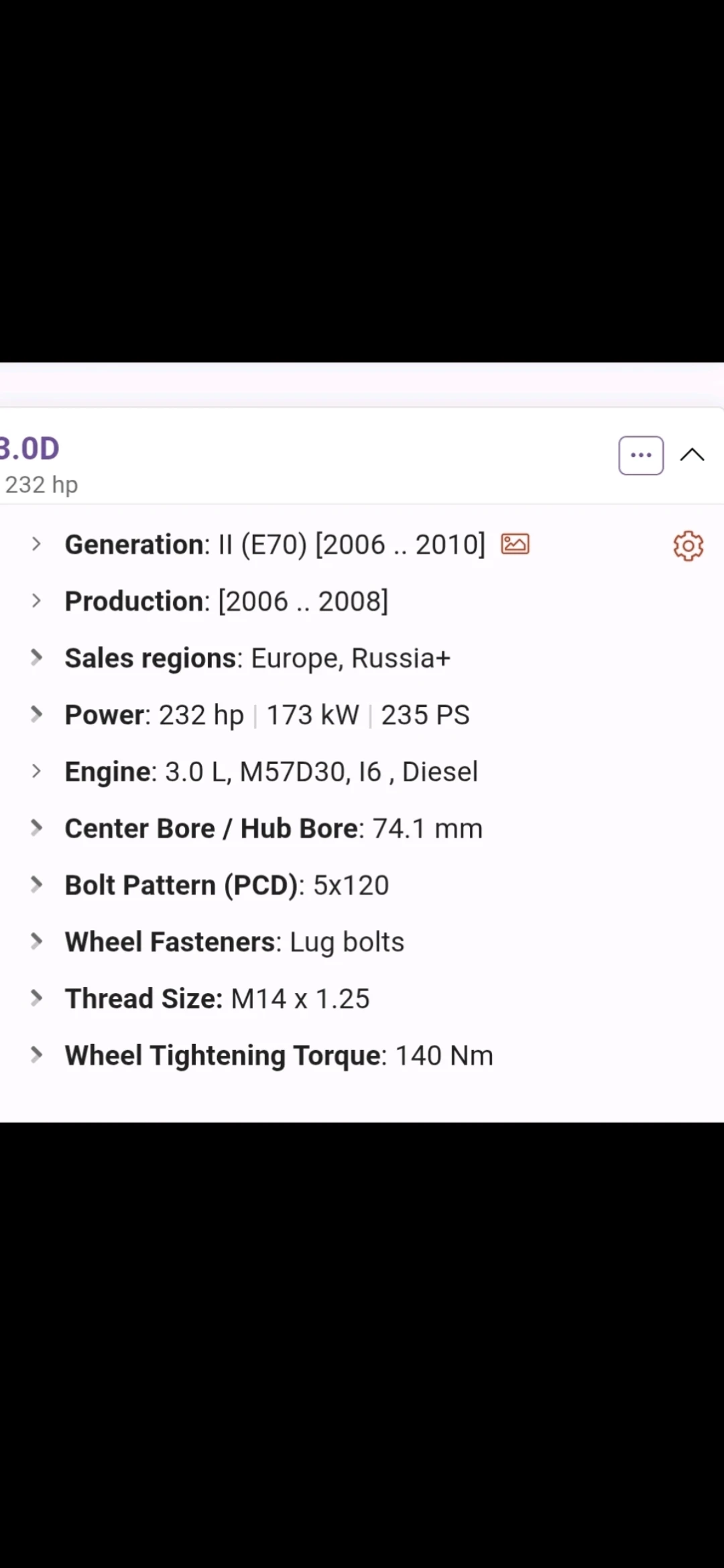Open the more options ellipsis menu
724x1568 pixels.
coord(640,454)
